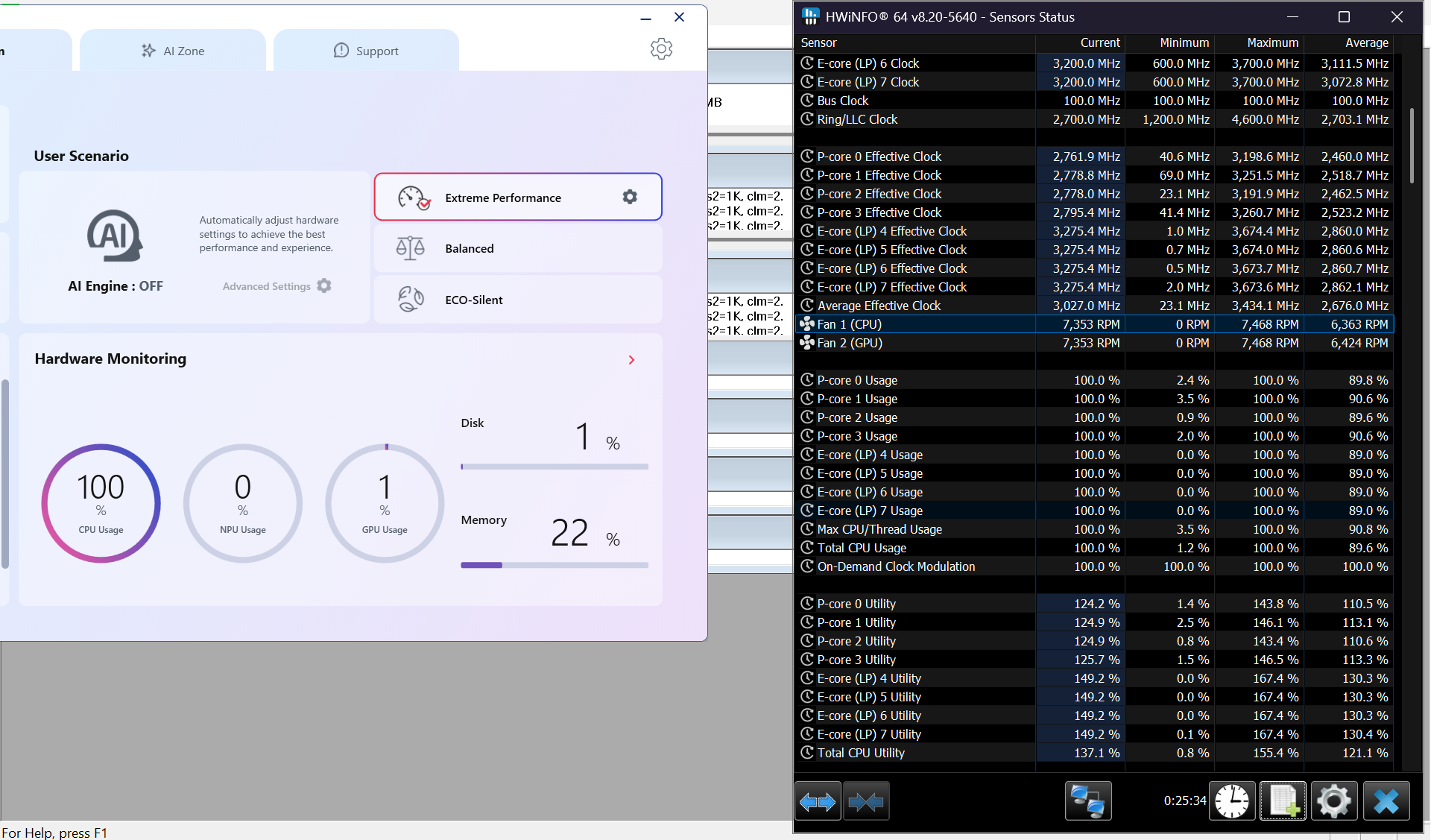The image size is (1431, 840).
Task: Click the Fan 2 (GPU) fan icon
Action: (x=807, y=343)
